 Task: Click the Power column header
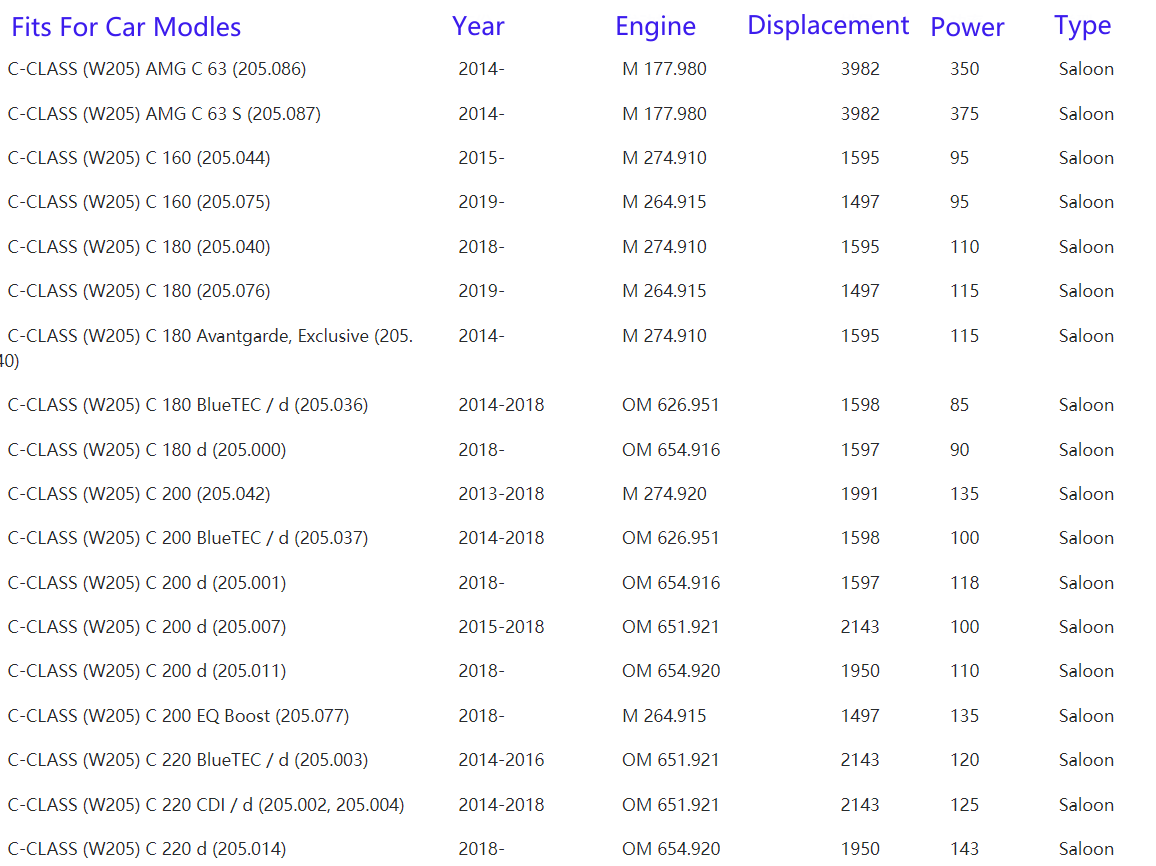click(967, 27)
